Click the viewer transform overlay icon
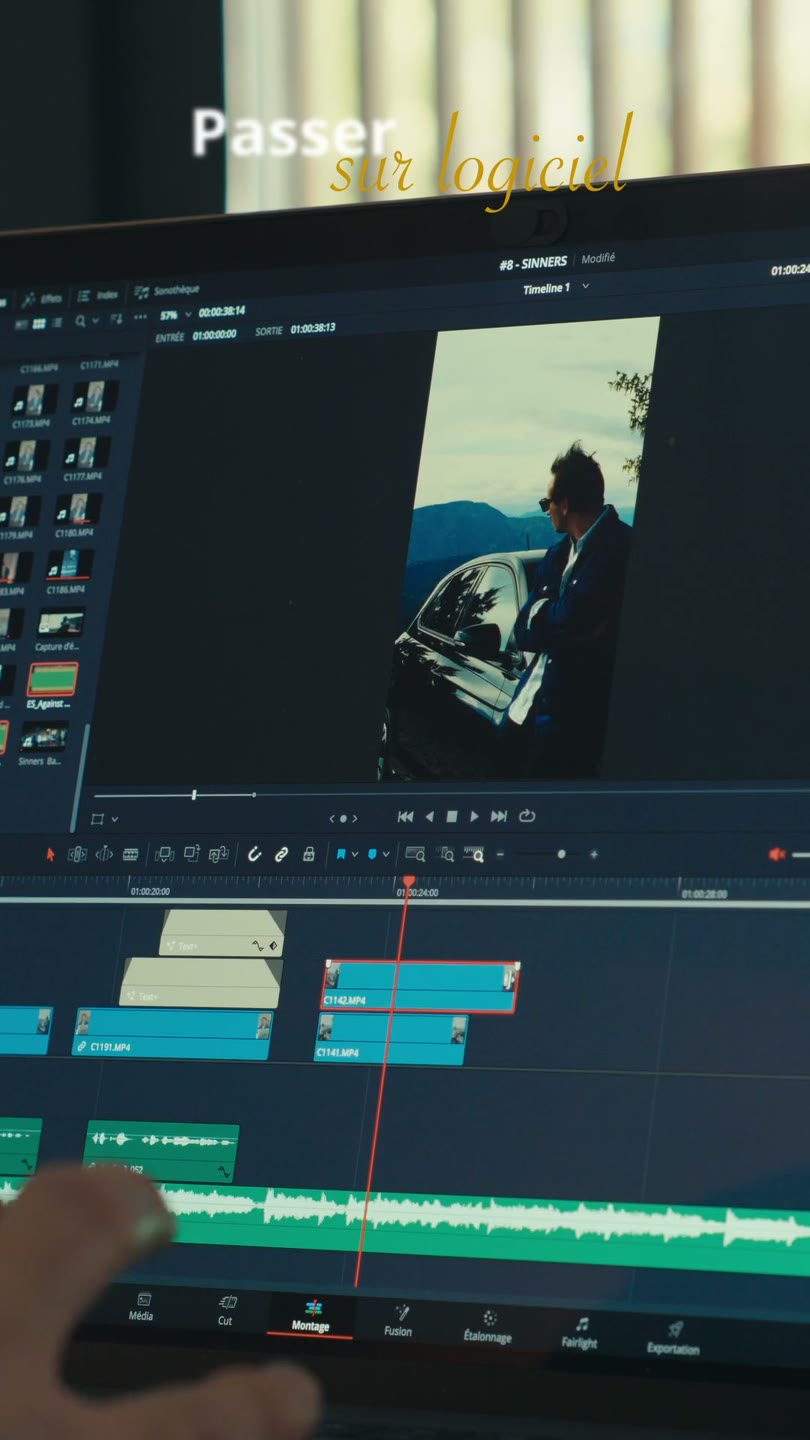Viewport: 810px width, 1440px height. click(97, 819)
